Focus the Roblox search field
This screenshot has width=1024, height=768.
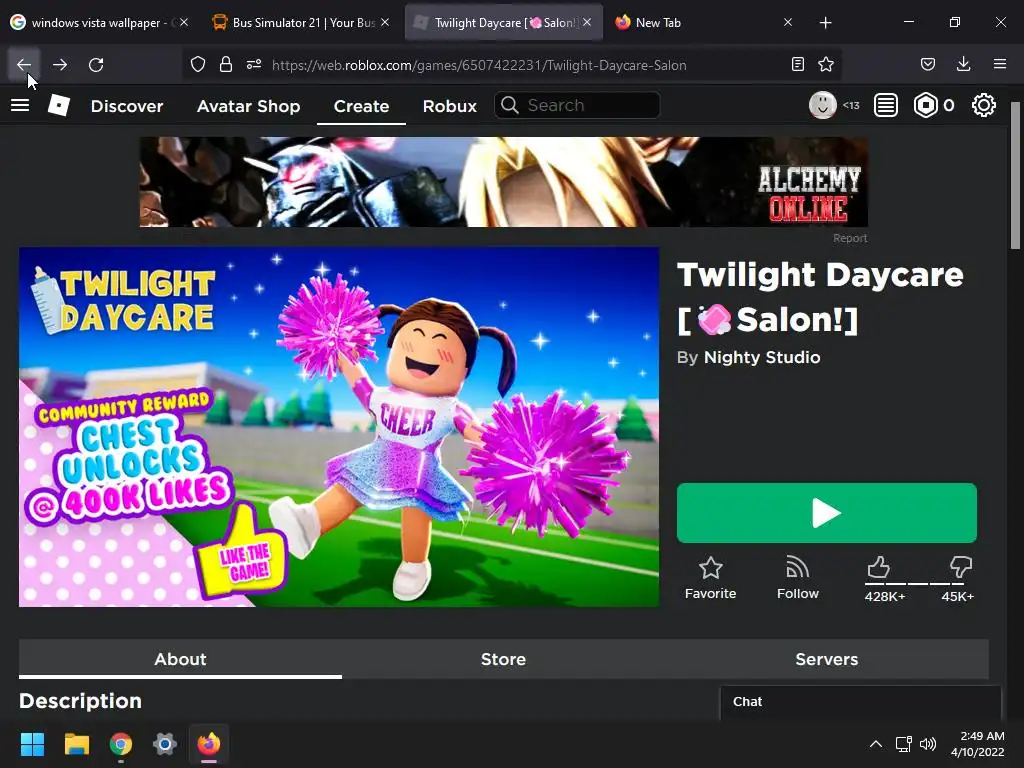[x=577, y=105]
